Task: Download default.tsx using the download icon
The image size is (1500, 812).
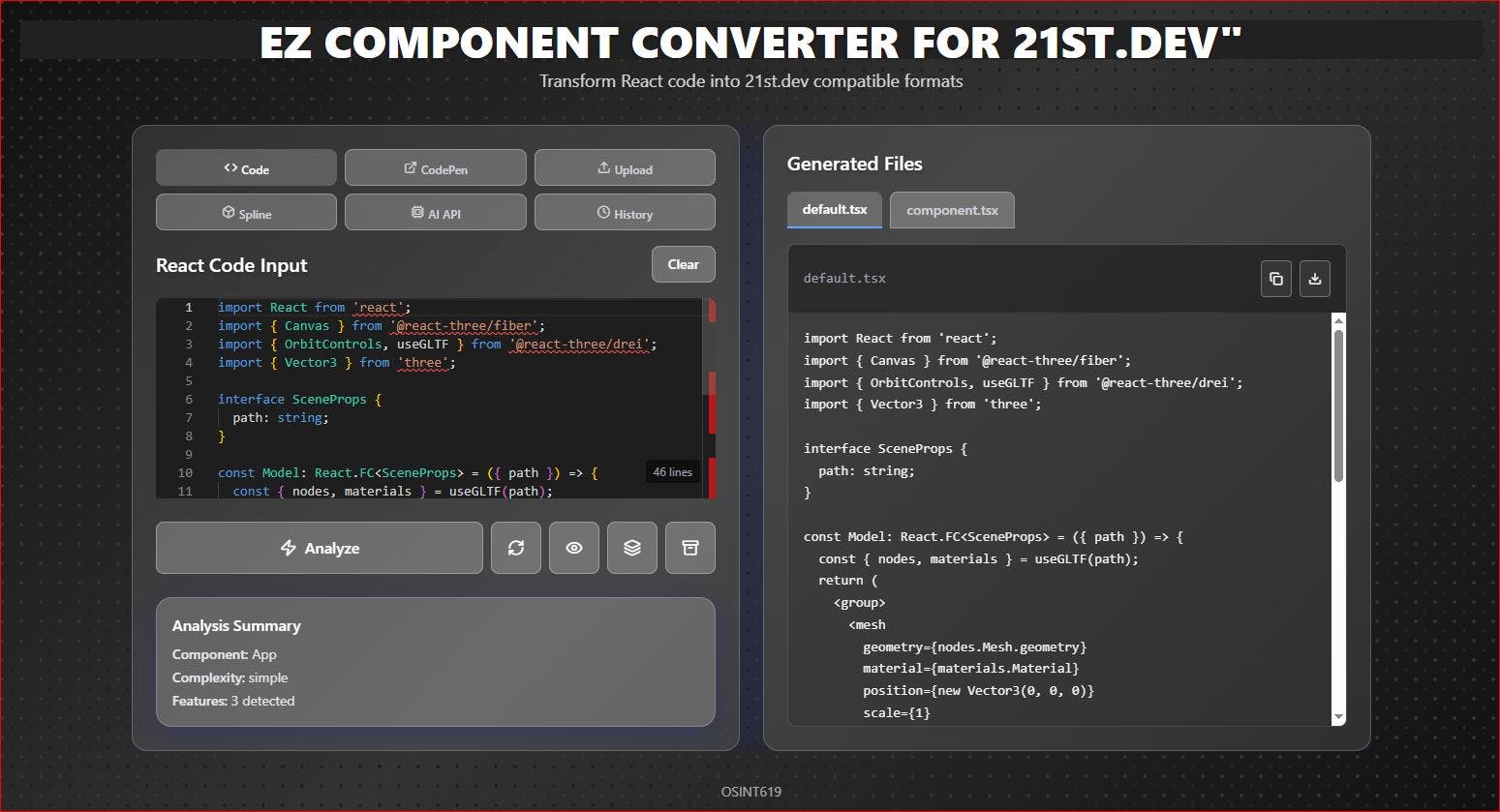Action: (1315, 279)
